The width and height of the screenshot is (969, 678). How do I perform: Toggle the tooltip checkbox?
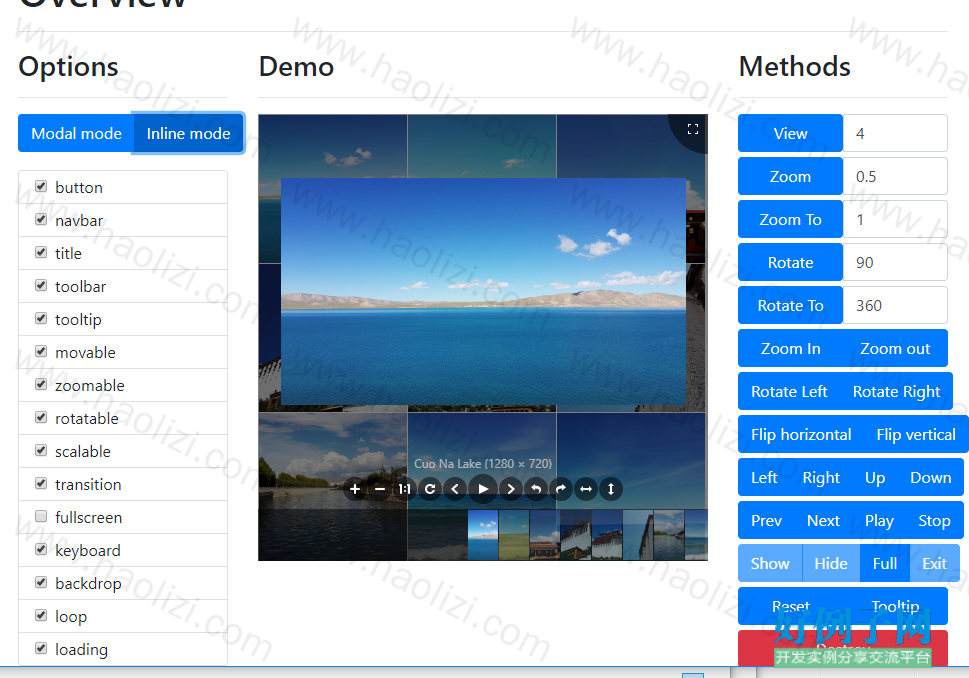click(x=41, y=318)
